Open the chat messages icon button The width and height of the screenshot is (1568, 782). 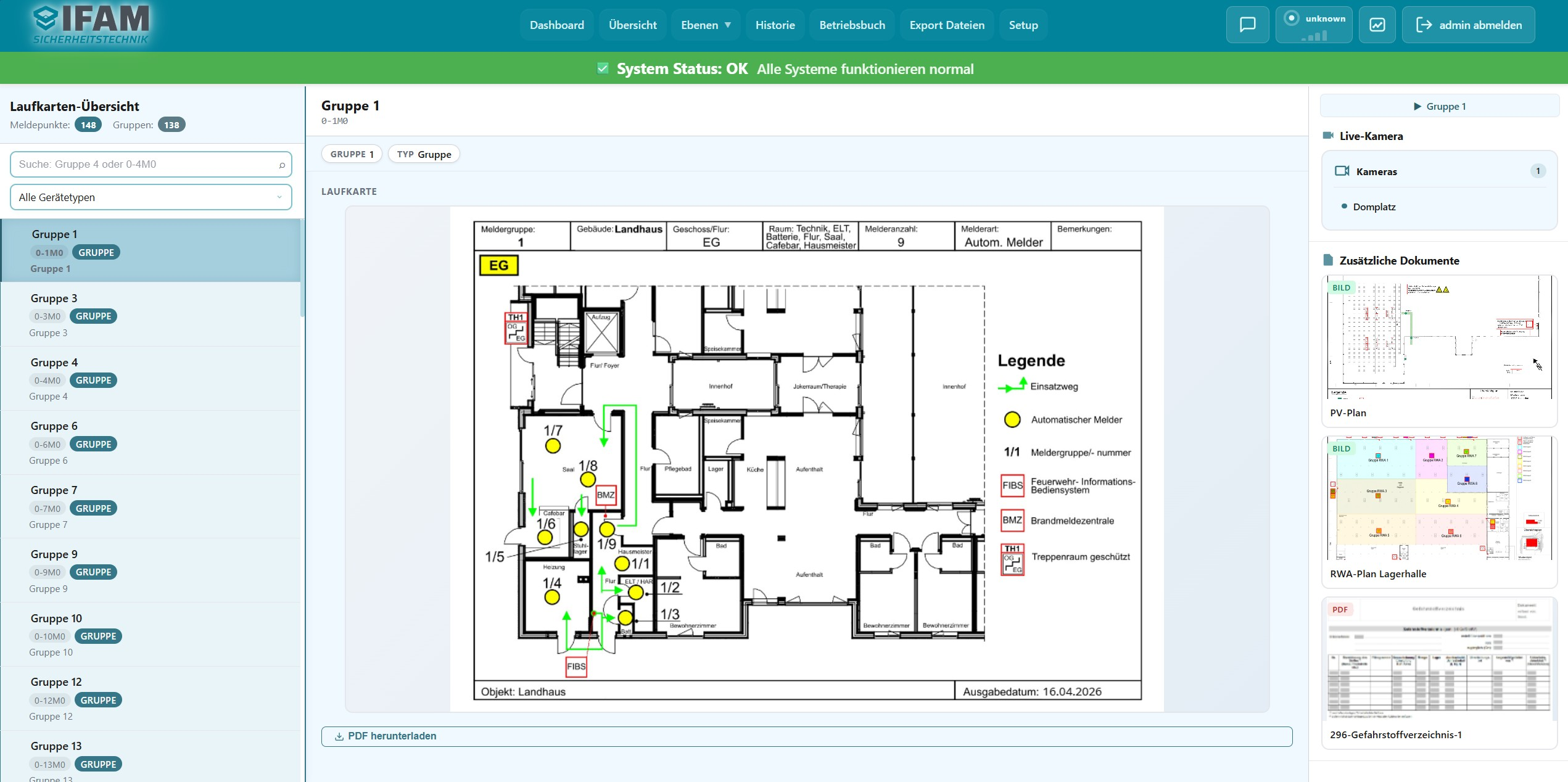(x=1247, y=25)
